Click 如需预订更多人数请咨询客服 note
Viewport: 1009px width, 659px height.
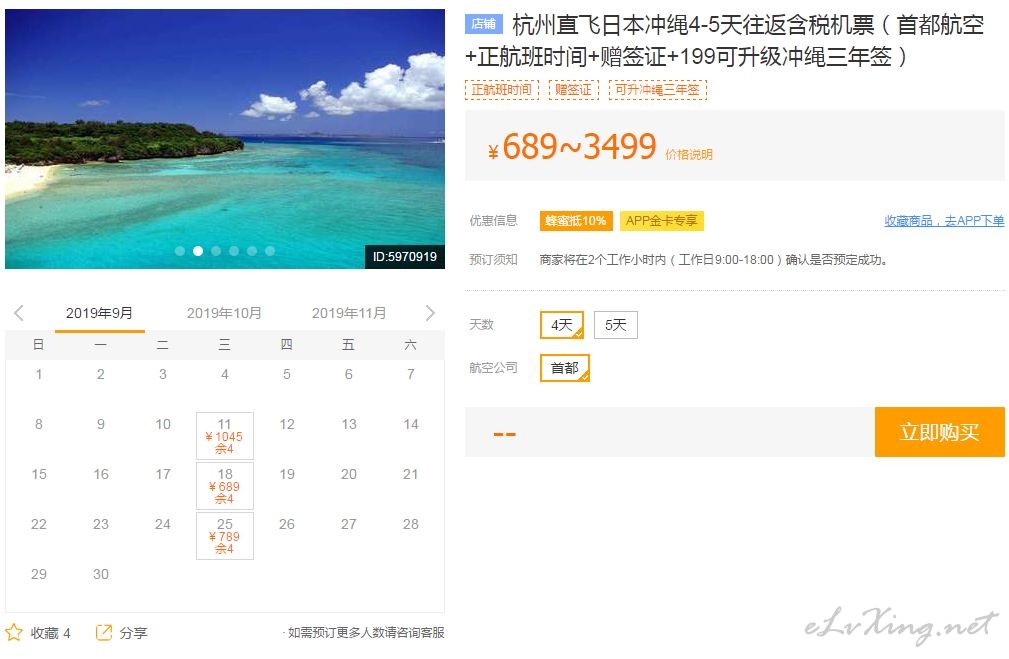pyautogui.click(x=365, y=633)
